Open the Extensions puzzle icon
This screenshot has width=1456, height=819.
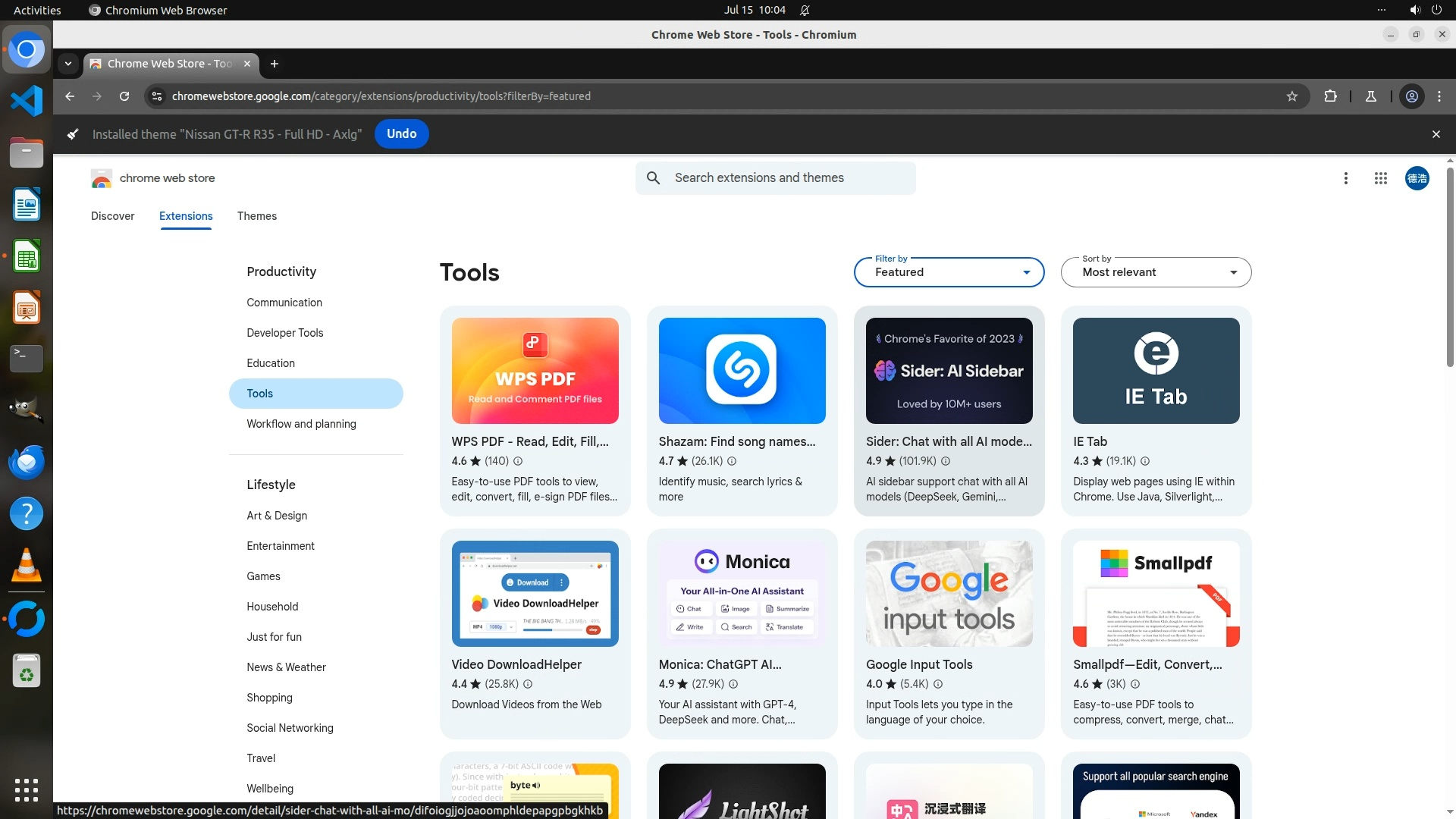click(1330, 96)
